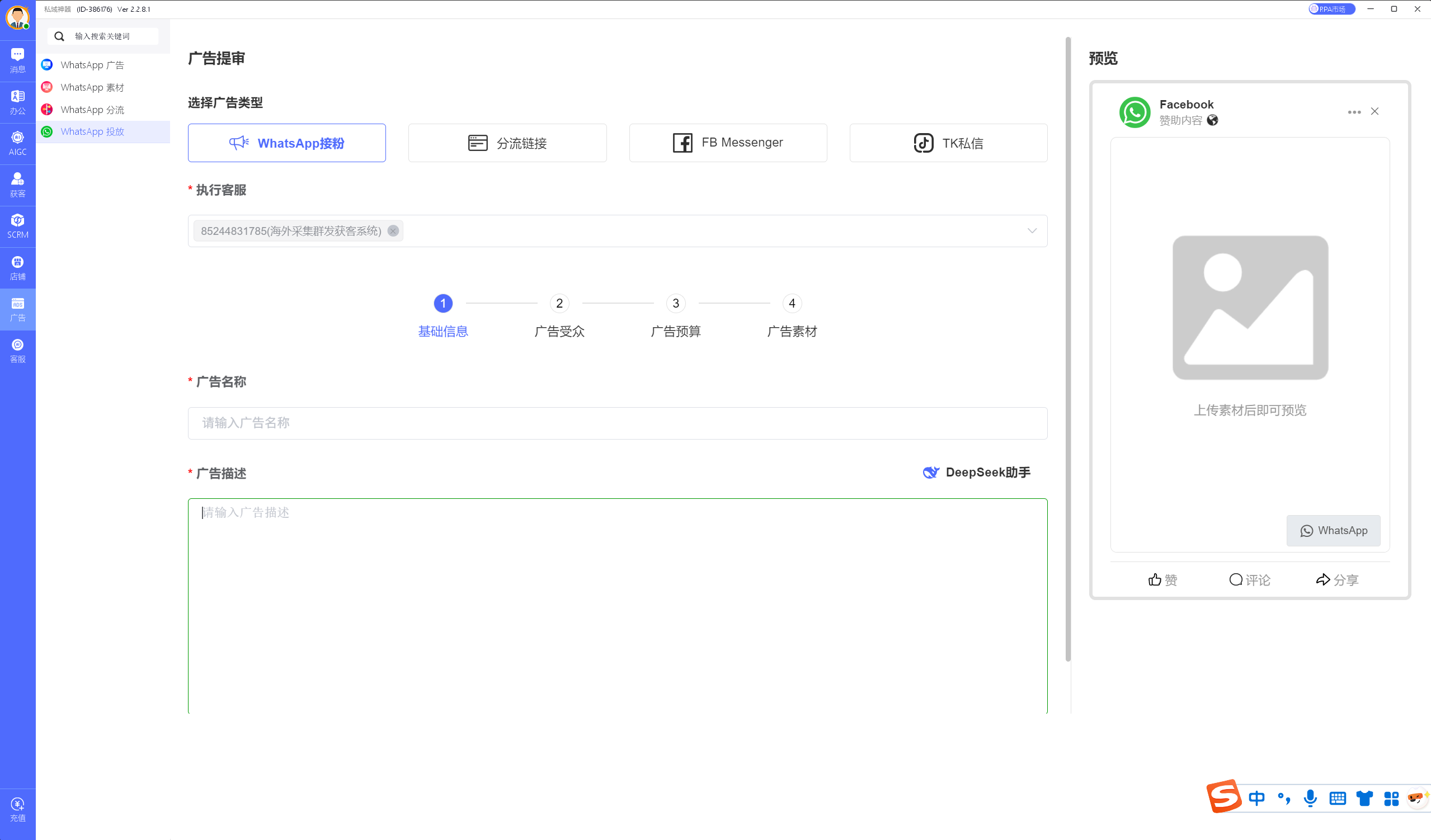Open WhatsApp 素材 in the side menu

click(92, 87)
